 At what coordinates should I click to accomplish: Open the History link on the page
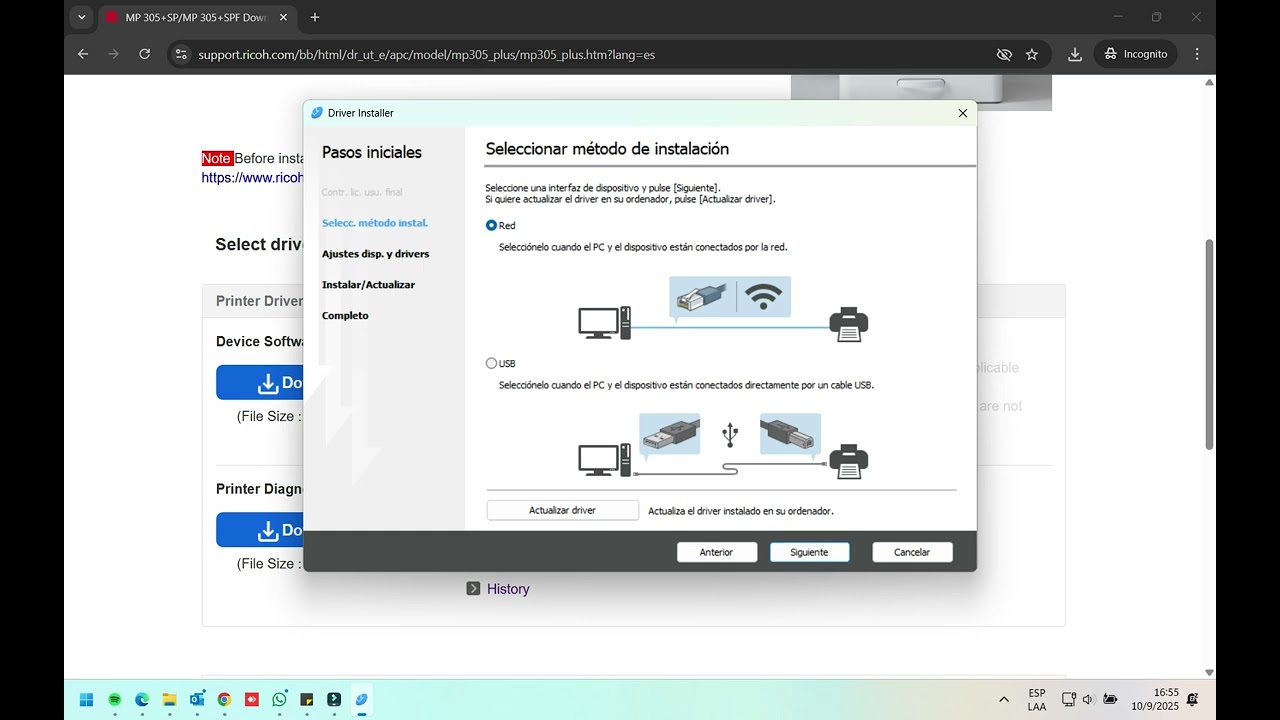pyautogui.click(x=508, y=589)
